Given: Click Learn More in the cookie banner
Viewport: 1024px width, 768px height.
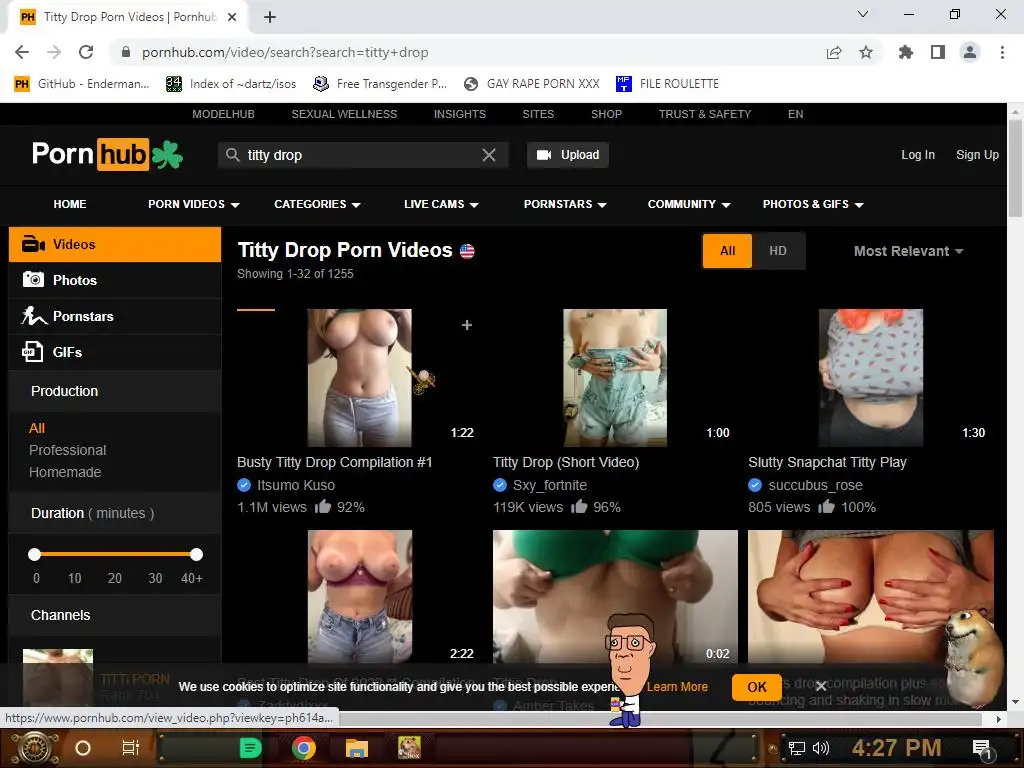Looking at the screenshot, I should click(677, 687).
